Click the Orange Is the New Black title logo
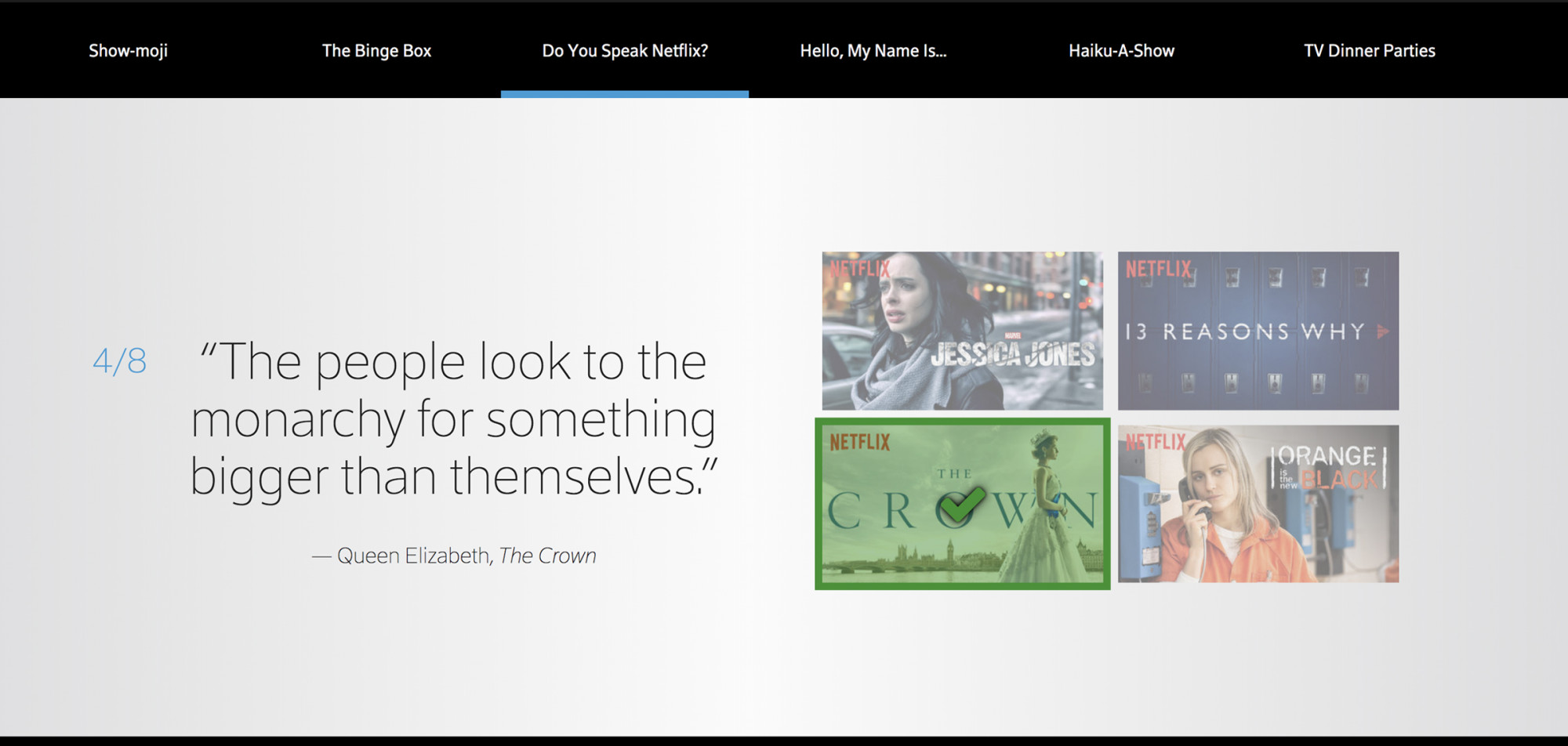The image size is (1568, 746). pyautogui.click(x=1328, y=467)
